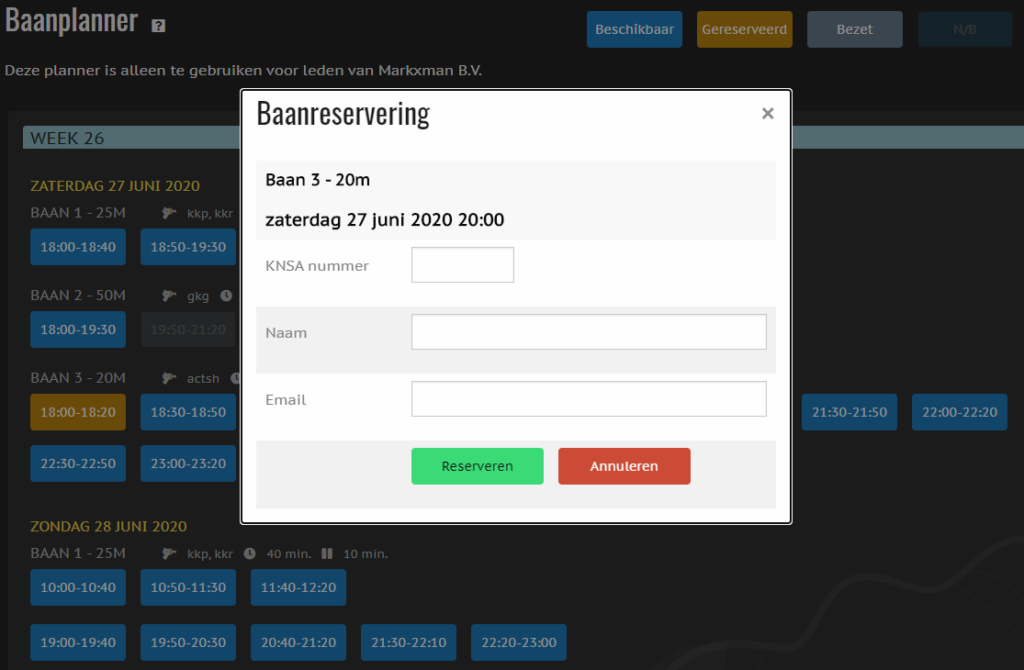This screenshot has height=670, width=1024.
Task: Select Sunday's 11:40-12:20 slot
Action: [298, 588]
